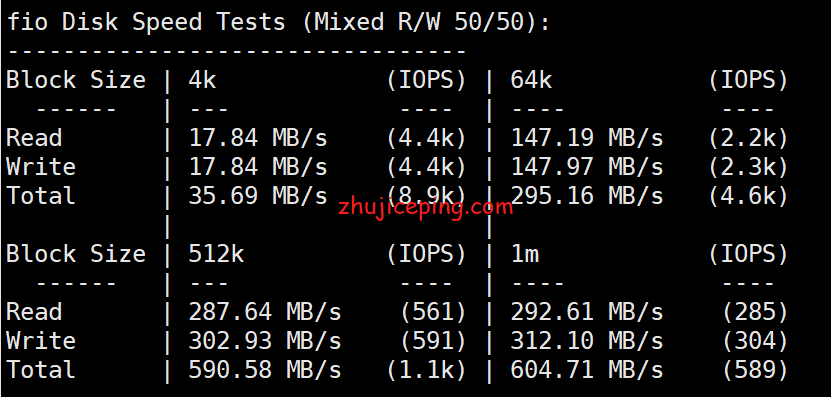Click the 292.61 MB/s 1m Read value
This screenshot has height=397, width=831.
coord(587,312)
